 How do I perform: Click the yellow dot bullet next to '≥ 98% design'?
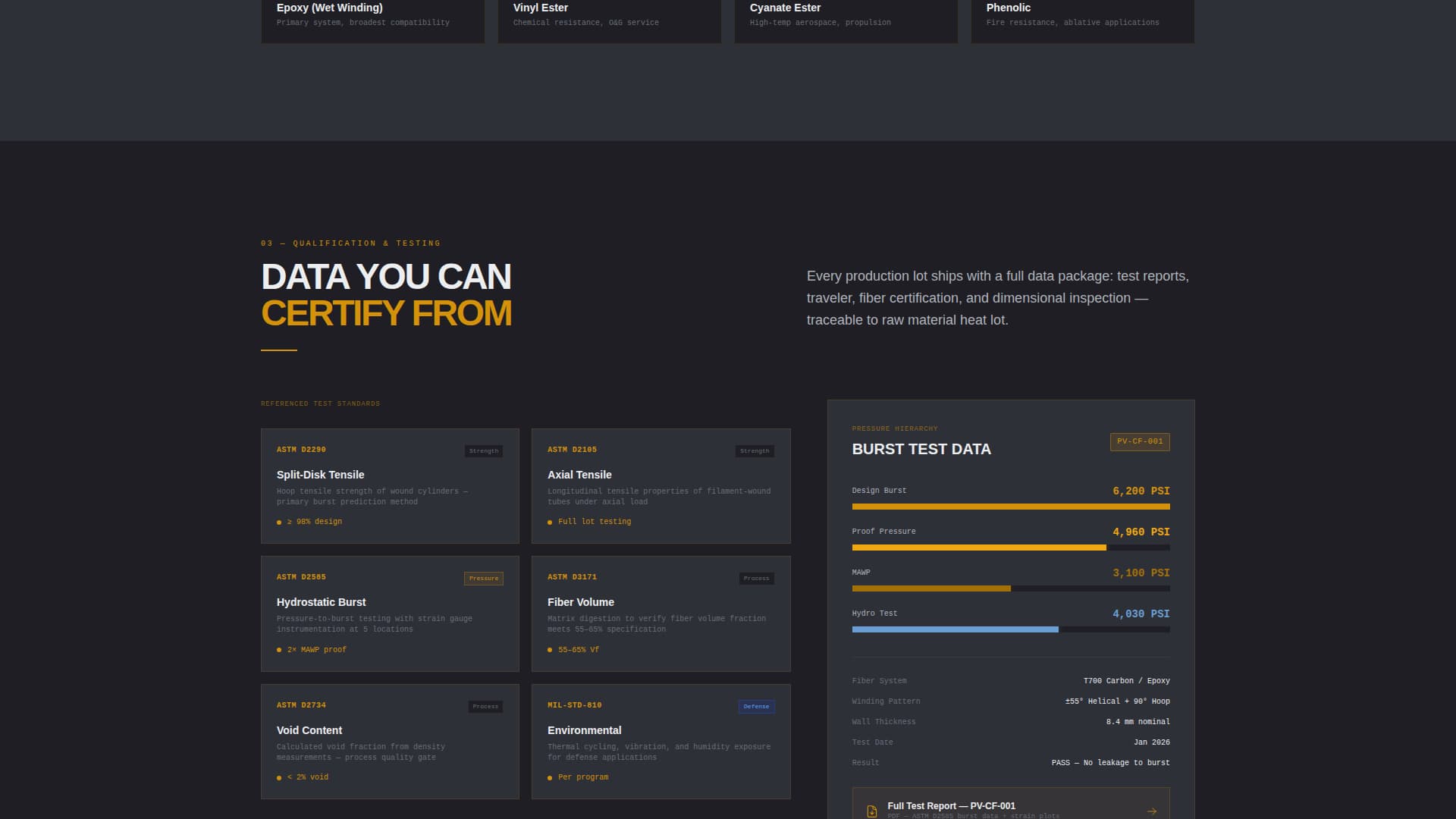point(280,521)
